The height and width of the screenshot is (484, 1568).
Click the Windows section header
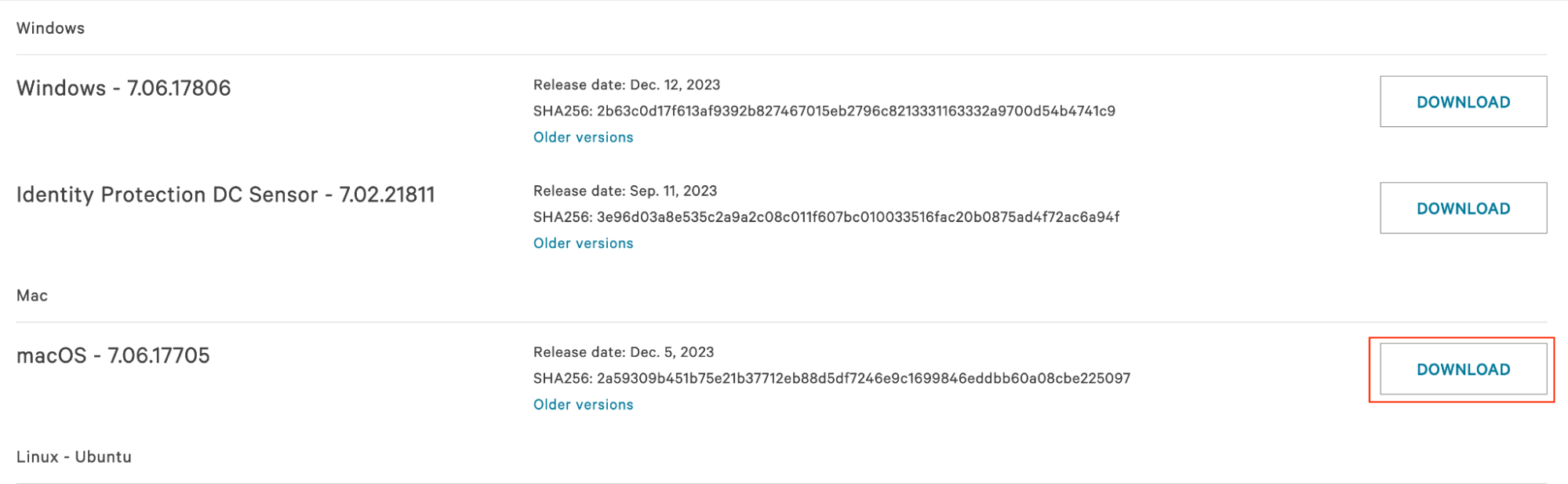(50, 28)
